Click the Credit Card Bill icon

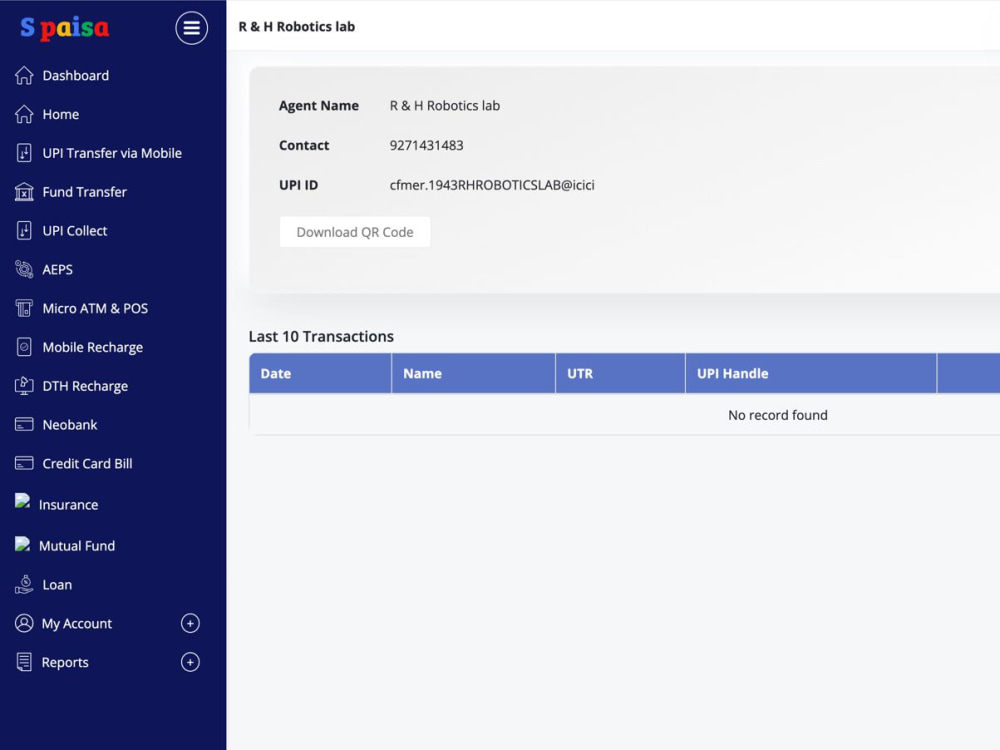(x=24, y=464)
